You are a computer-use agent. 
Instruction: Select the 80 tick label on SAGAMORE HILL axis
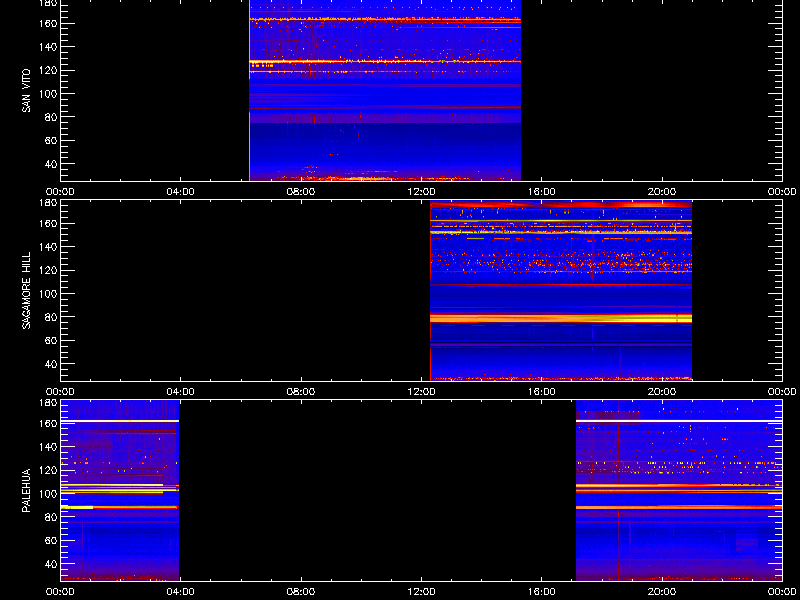pos(51,317)
